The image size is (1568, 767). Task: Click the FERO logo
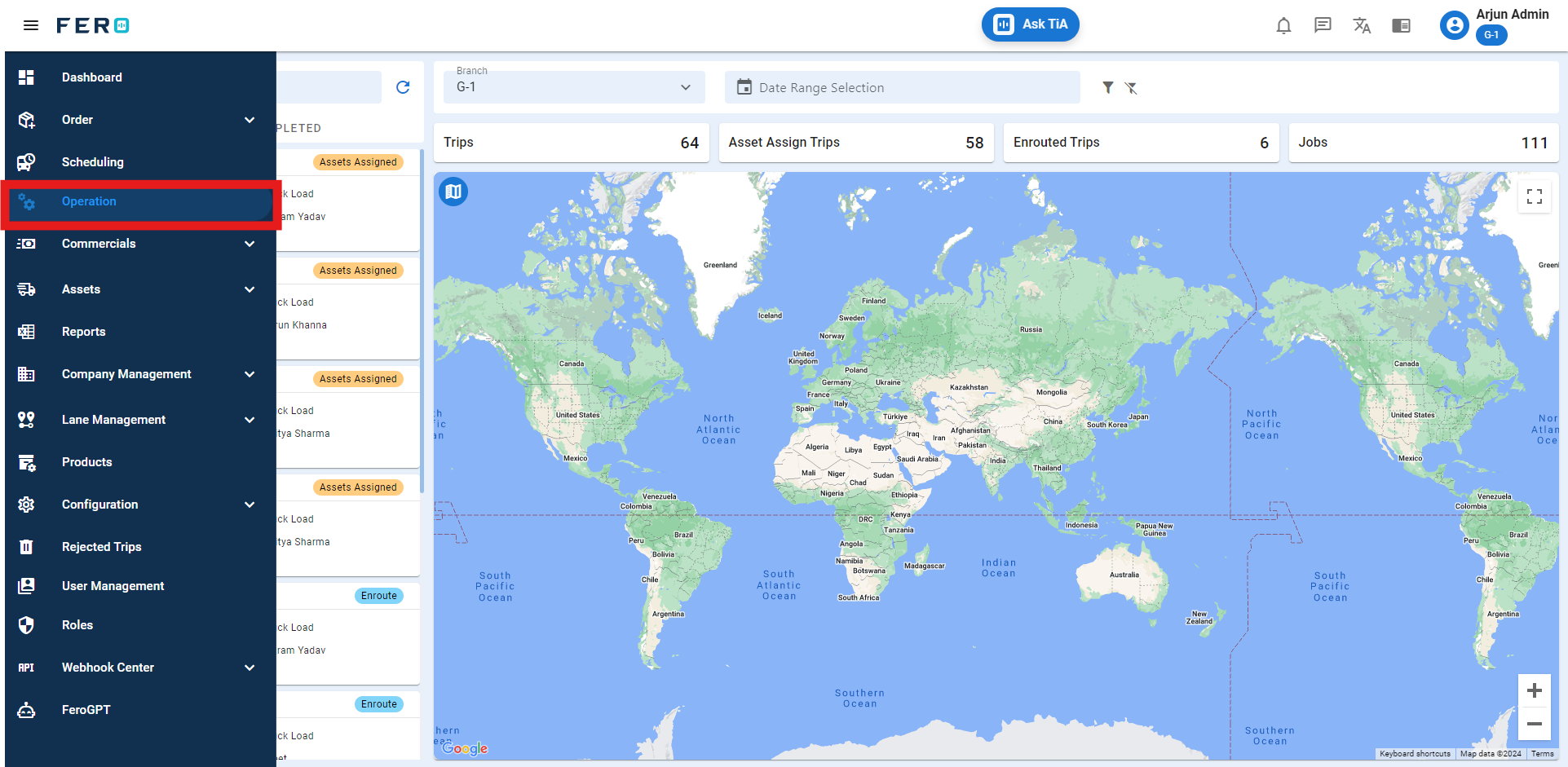coord(93,25)
